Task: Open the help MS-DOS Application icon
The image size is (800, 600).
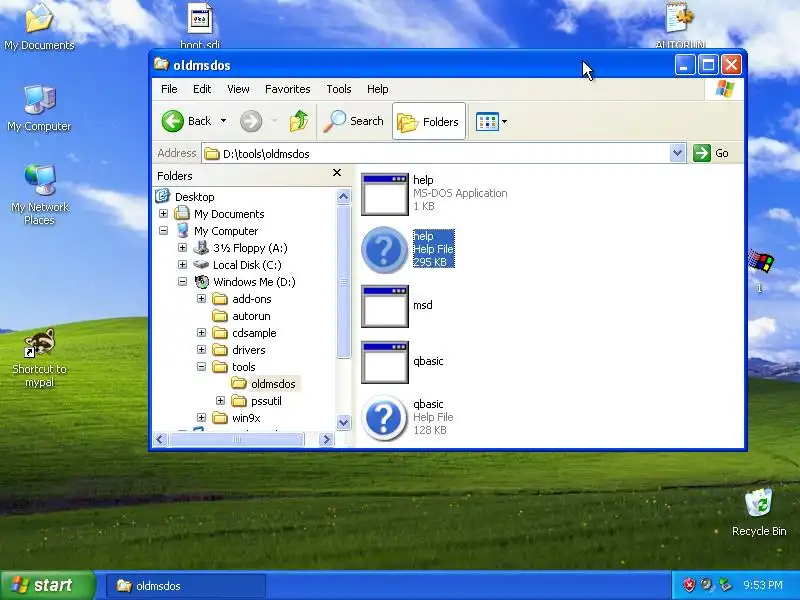Action: [385, 194]
